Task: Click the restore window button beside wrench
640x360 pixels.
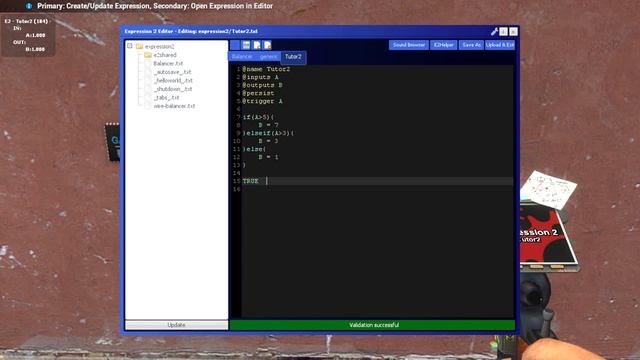Action: click(x=504, y=31)
